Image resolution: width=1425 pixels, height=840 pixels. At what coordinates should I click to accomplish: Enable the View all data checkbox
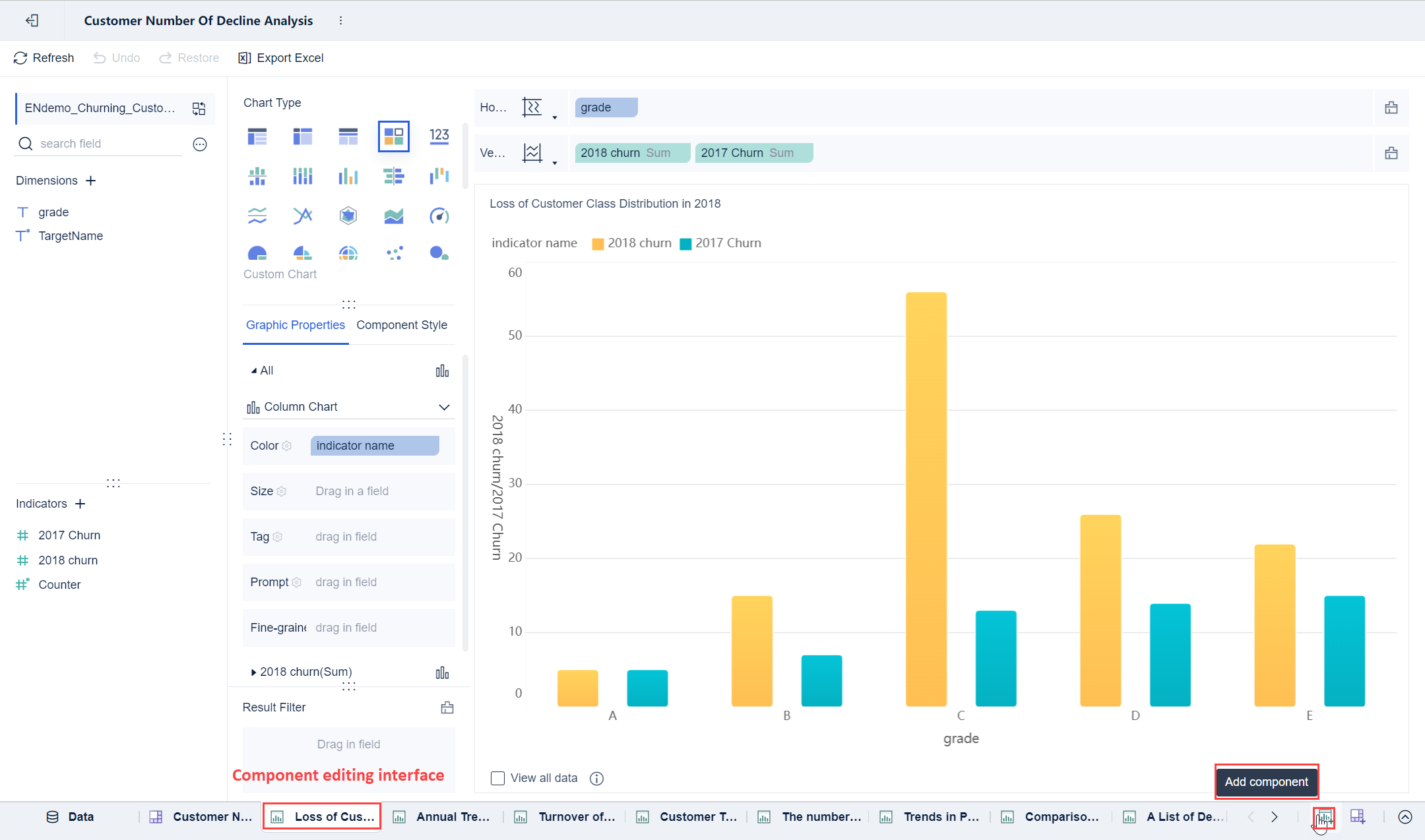pos(497,778)
